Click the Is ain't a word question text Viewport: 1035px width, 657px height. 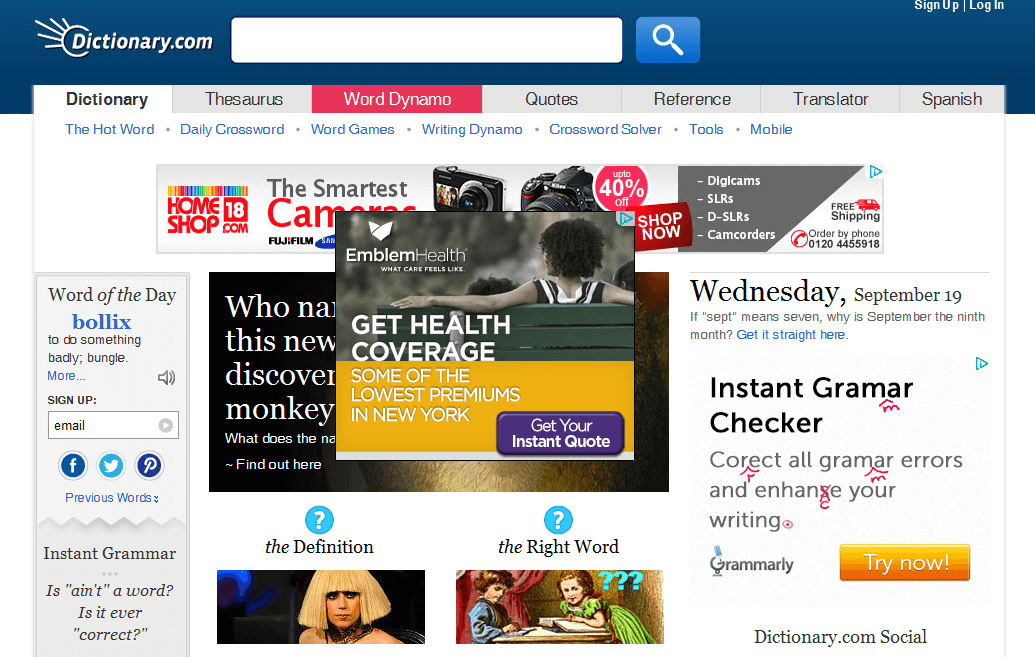pyautogui.click(x=110, y=613)
